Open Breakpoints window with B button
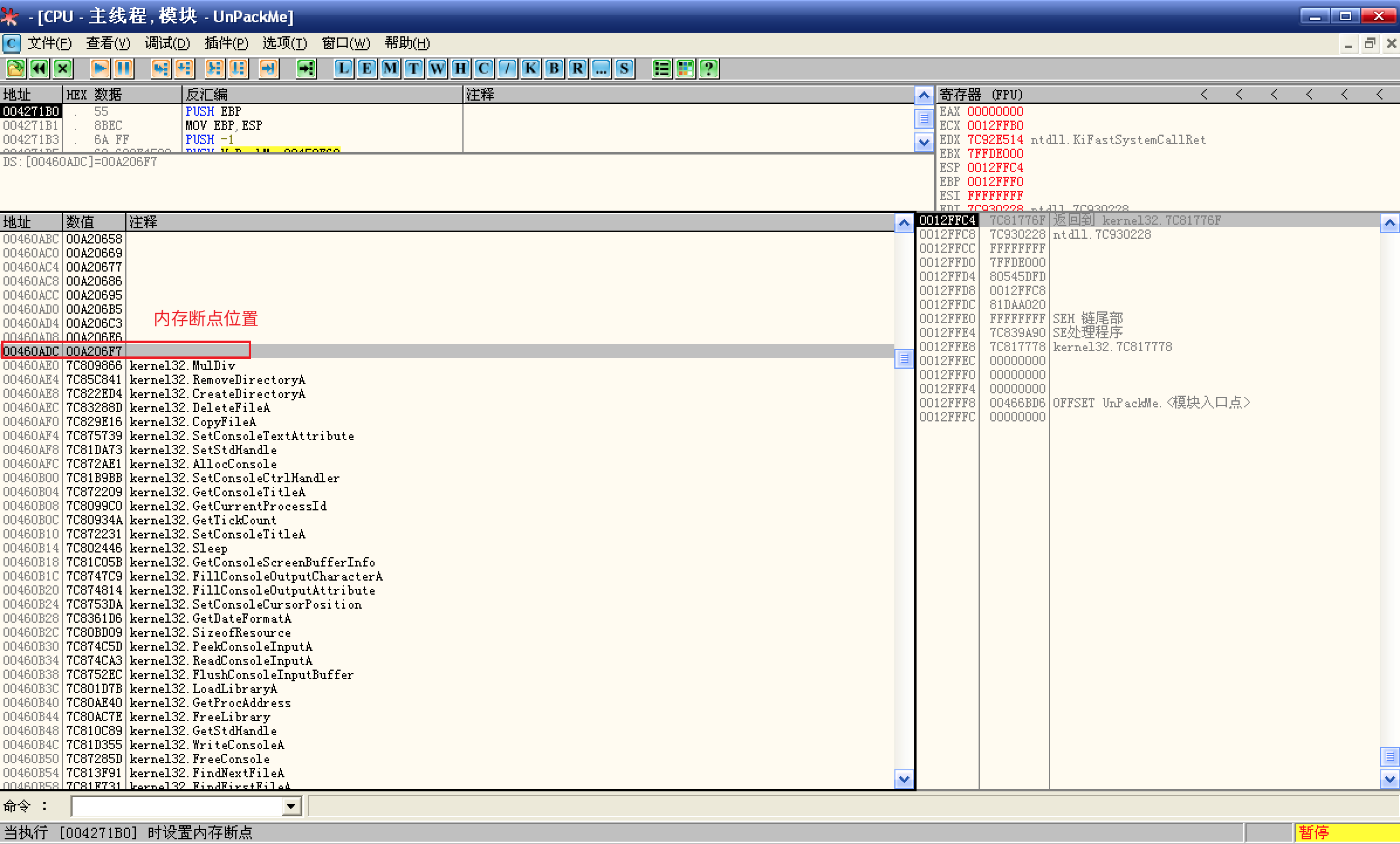1400x844 pixels. click(554, 69)
